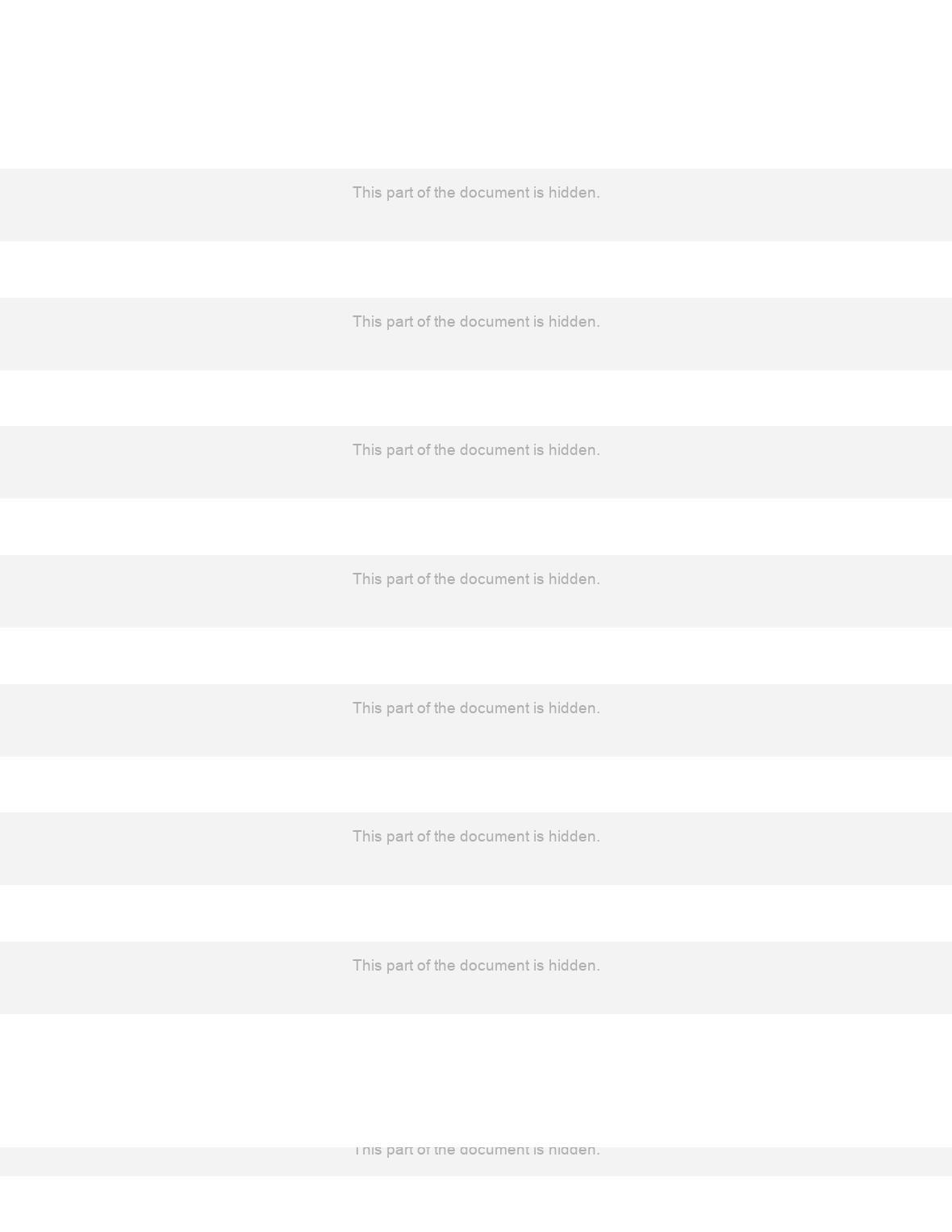Click the blank white area above the topmost notice
This screenshot has height=1232, width=952.
click(476, 84)
